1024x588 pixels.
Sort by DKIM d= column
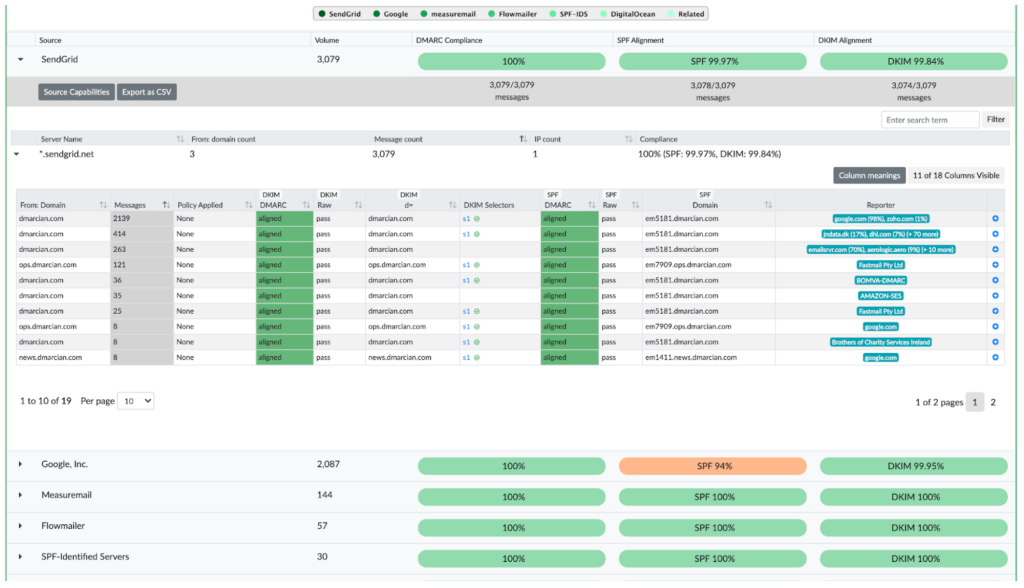point(452,205)
